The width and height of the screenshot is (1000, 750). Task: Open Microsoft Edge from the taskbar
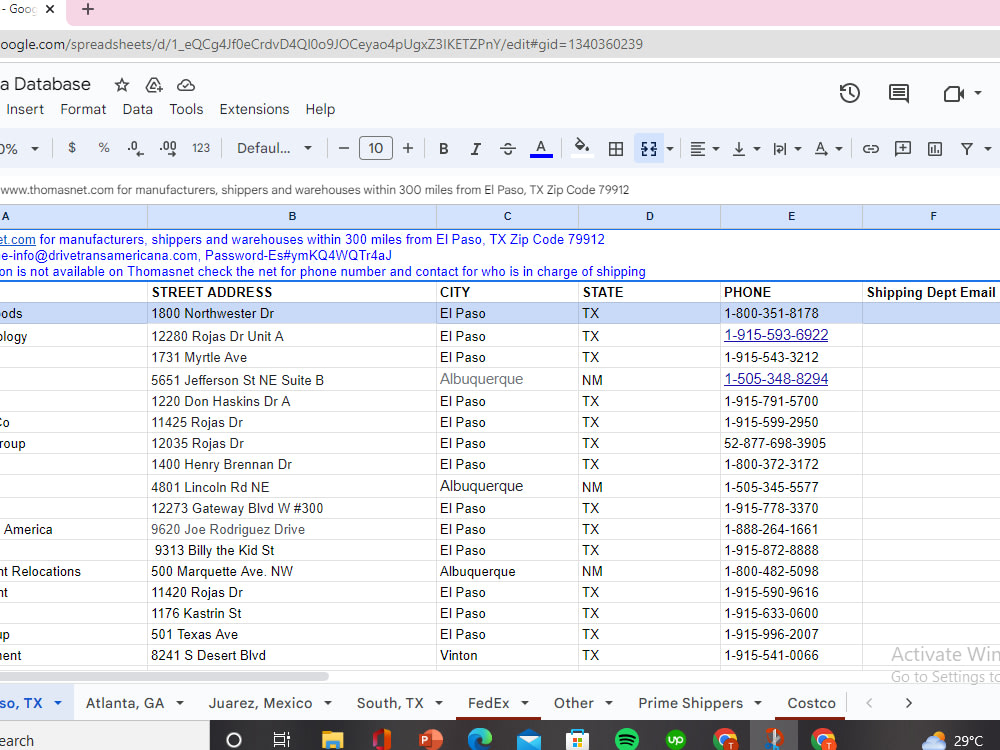click(x=480, y=740)
